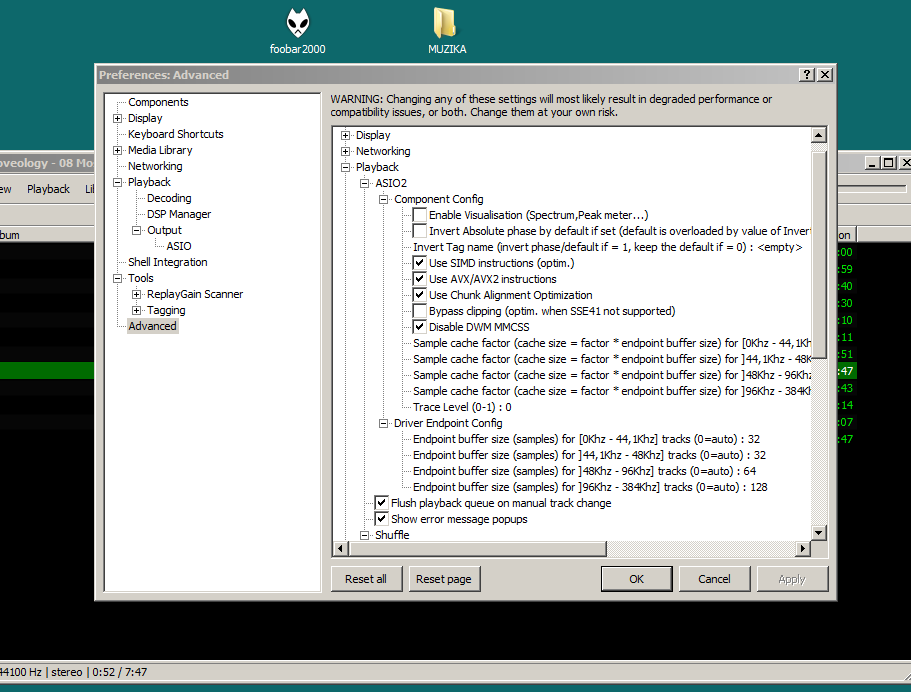Select Endpoint buffer size ]48Khz - 96Khz] : 64
The width and height of the screenshot is (911, 692).
584,471
